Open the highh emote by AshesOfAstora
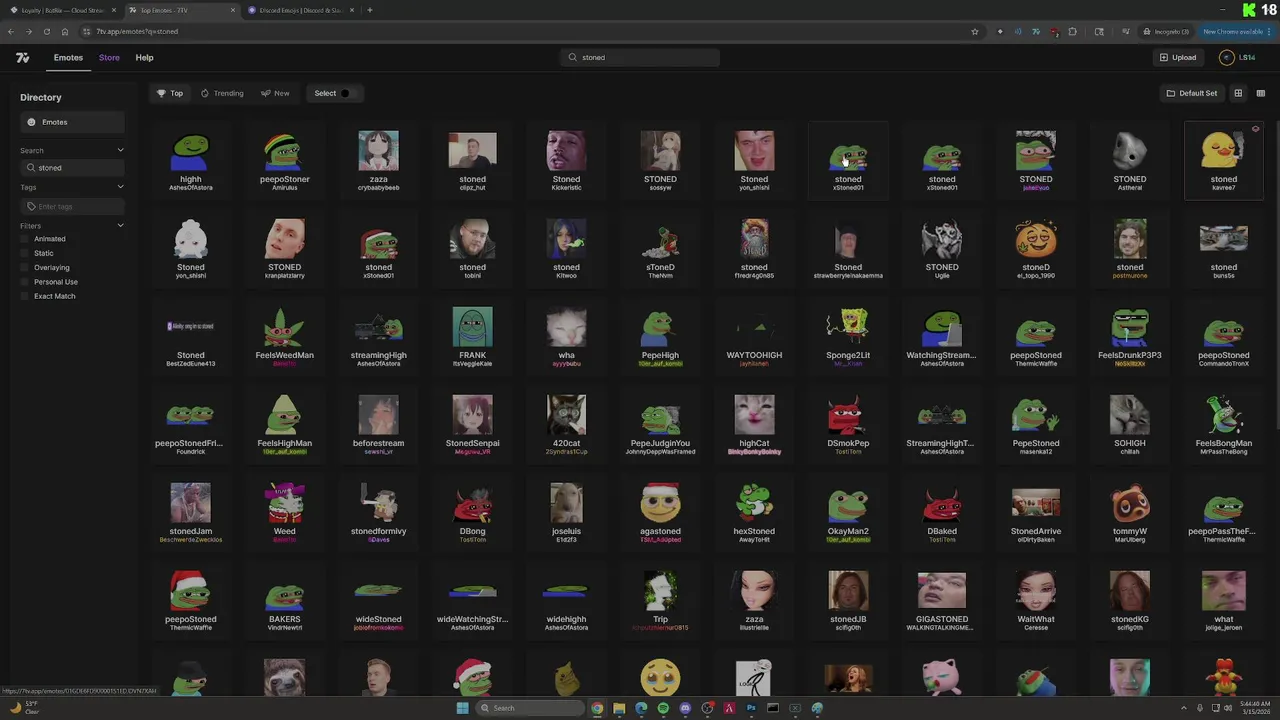This screenshot has width=1280, height=720. 190,160
